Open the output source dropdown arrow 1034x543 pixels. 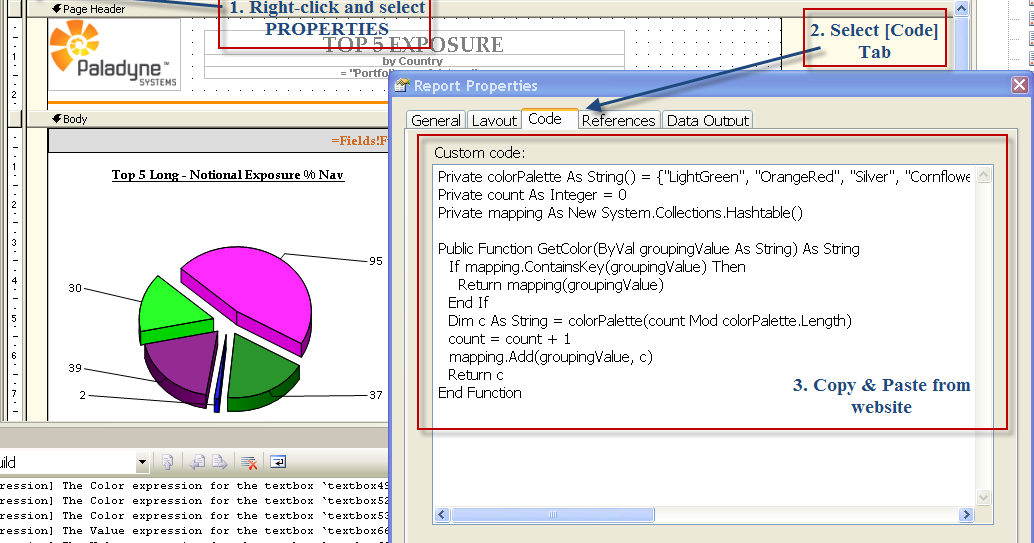coord(142,463)
